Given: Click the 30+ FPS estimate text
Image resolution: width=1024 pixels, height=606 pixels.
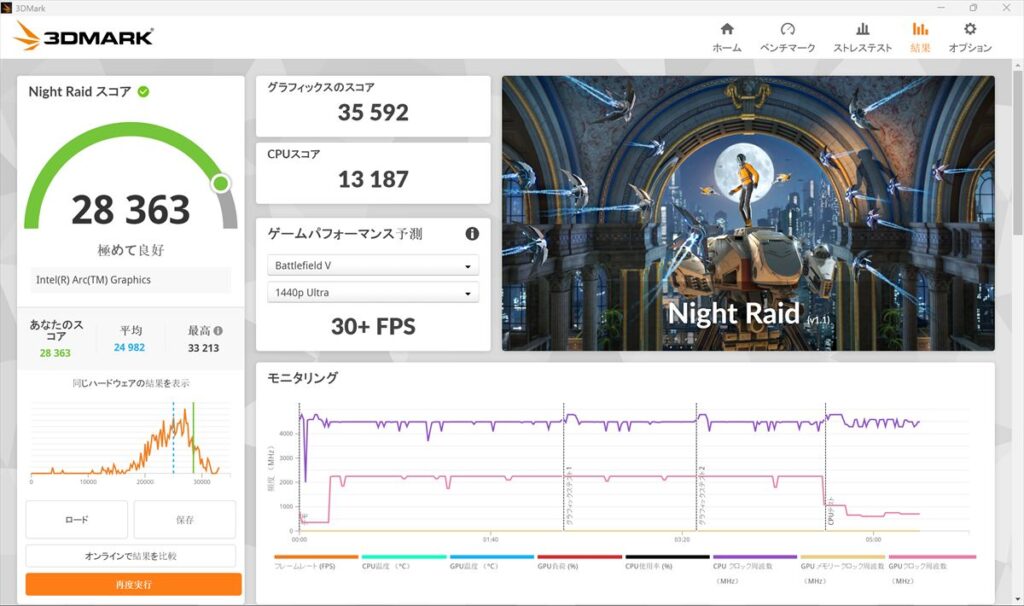Looking at the screenshot, I should [373, 326].
